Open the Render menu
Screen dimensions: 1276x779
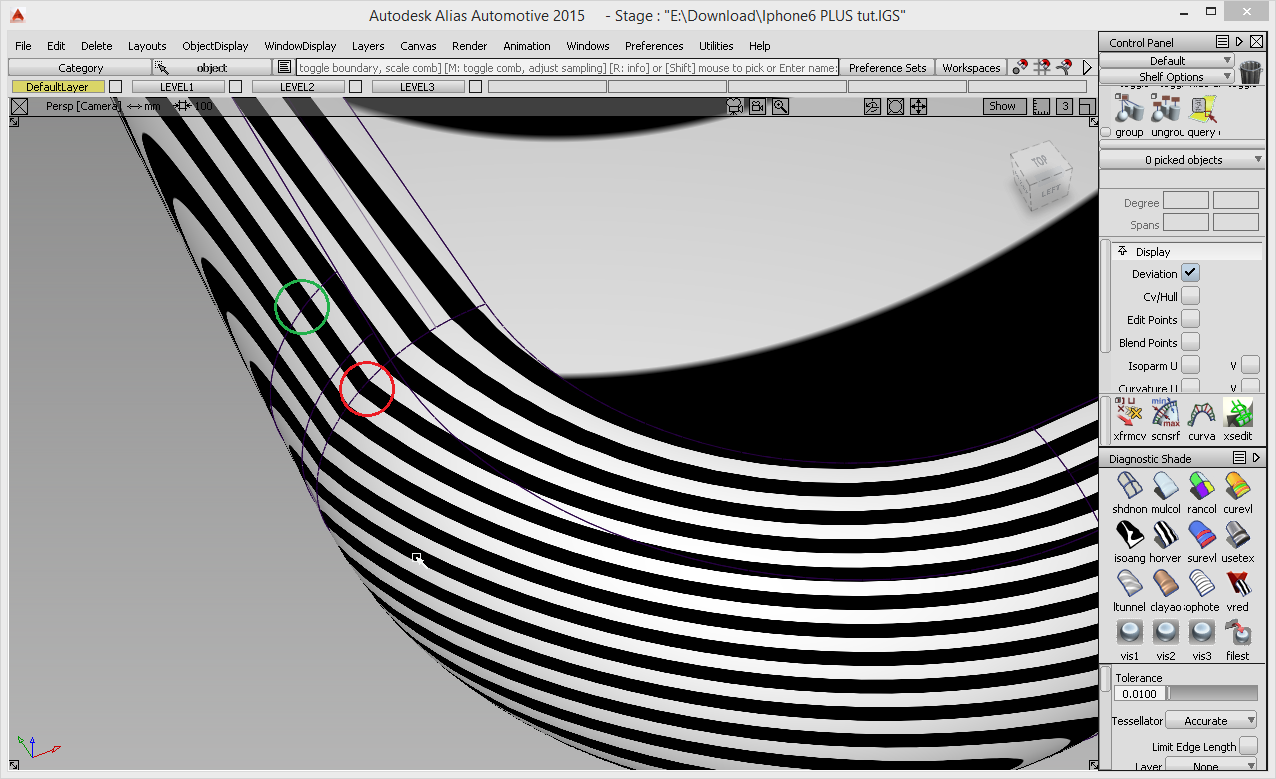pos(470,46)
